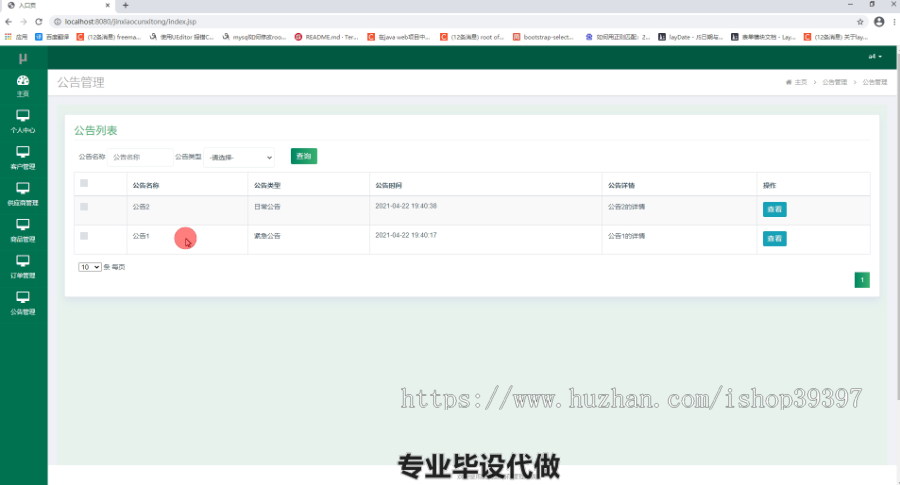900x485 pixels.
Task: Open the 主页 dashboard sidebar icon
Action: (23, 86)
